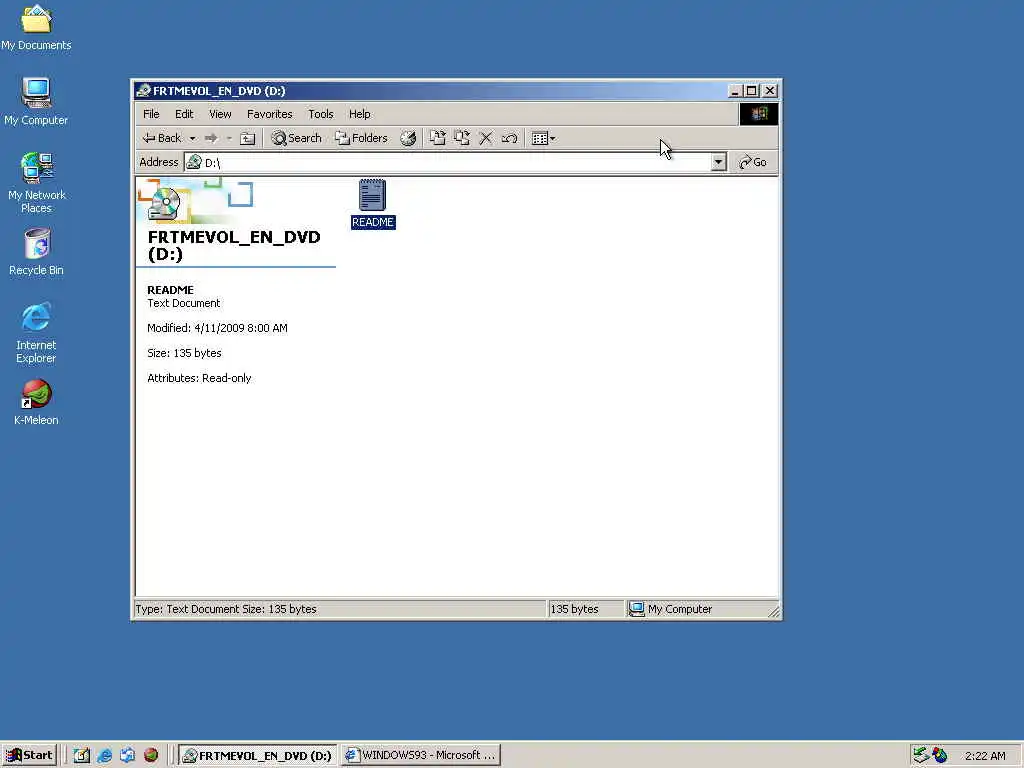Open the Edit menu
Viewport: 1024px width, 768px height.
pos(184,114)
